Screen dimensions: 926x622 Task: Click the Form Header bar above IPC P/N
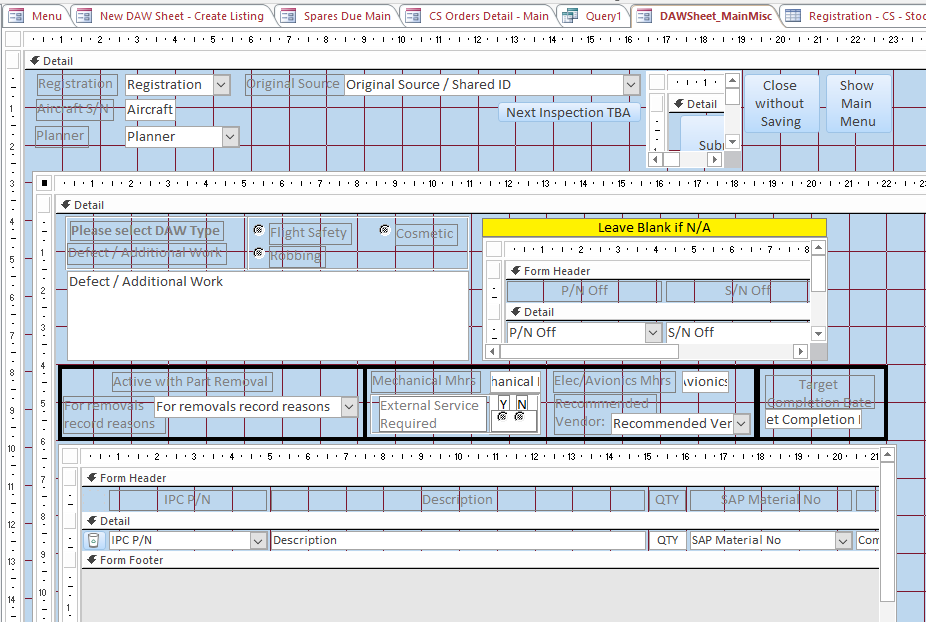click(480, 478)
